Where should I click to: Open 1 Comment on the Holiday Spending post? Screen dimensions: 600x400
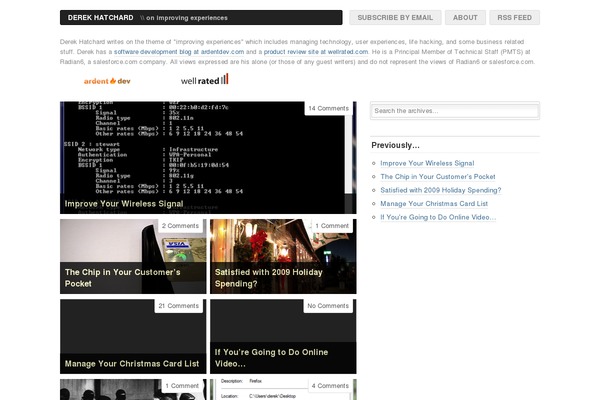(332, 226)
